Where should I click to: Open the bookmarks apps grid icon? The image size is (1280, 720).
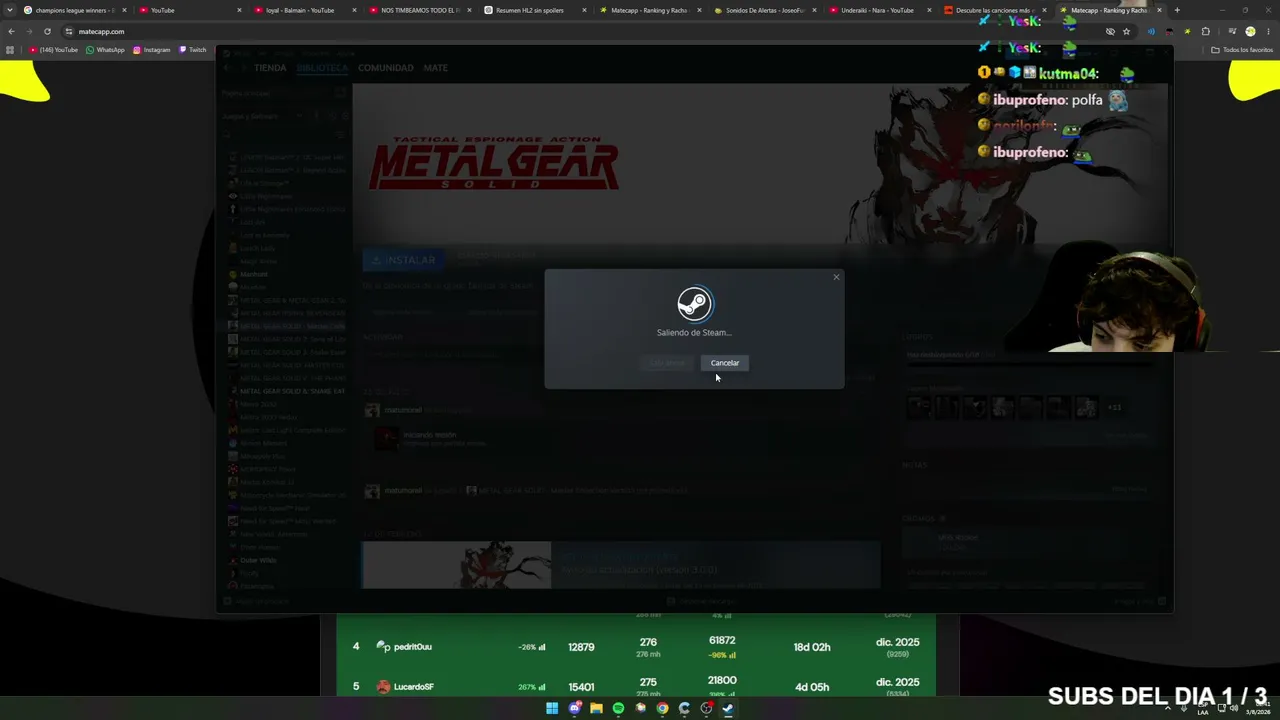tap(10, 50)
